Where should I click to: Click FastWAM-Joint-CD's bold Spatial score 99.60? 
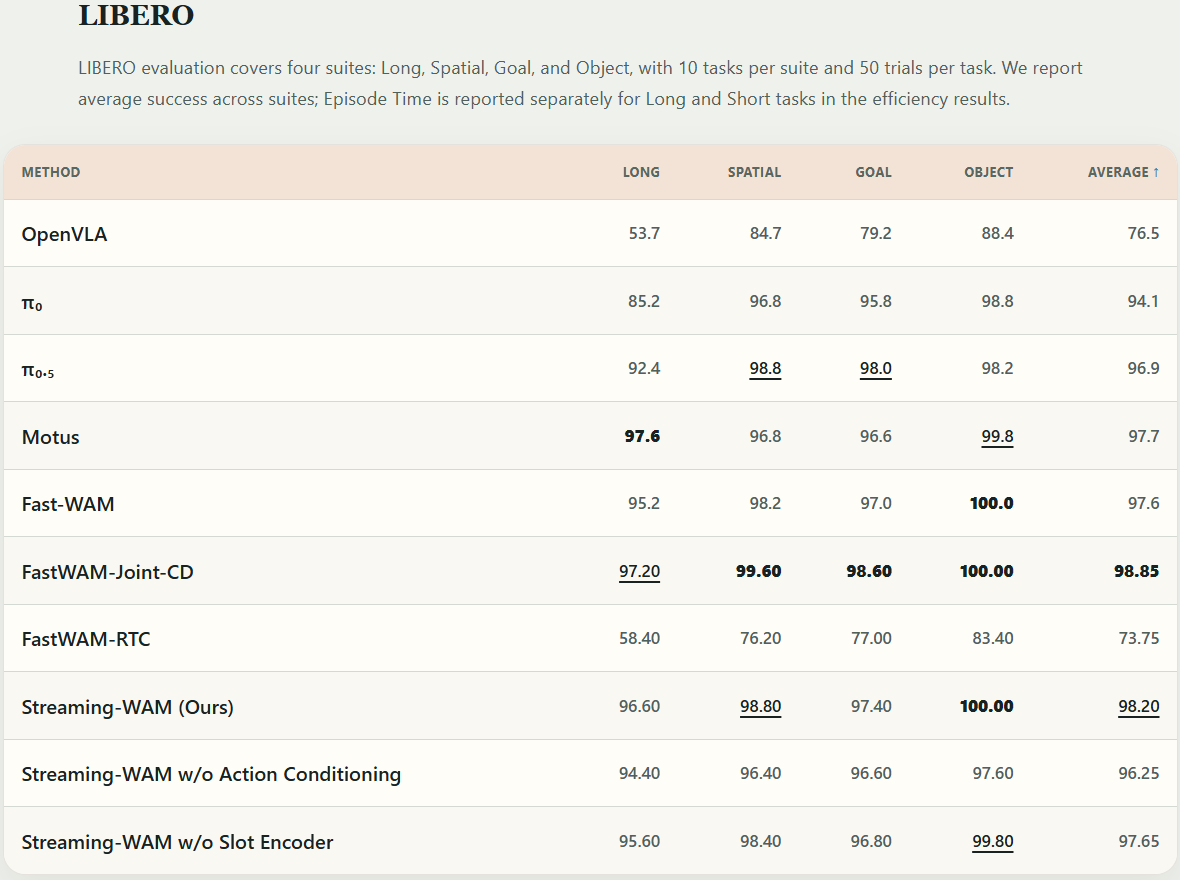[759, 571]
